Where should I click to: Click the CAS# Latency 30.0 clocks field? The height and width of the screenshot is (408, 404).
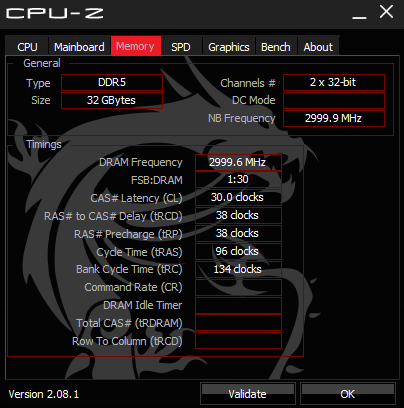pos(238,197)
